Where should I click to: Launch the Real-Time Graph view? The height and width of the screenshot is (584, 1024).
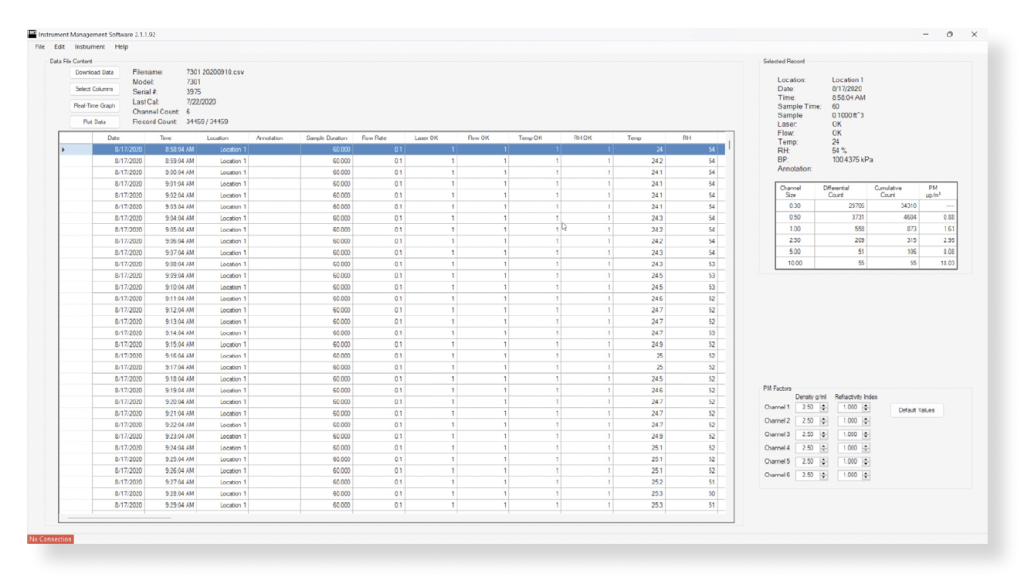coord(94,105)
